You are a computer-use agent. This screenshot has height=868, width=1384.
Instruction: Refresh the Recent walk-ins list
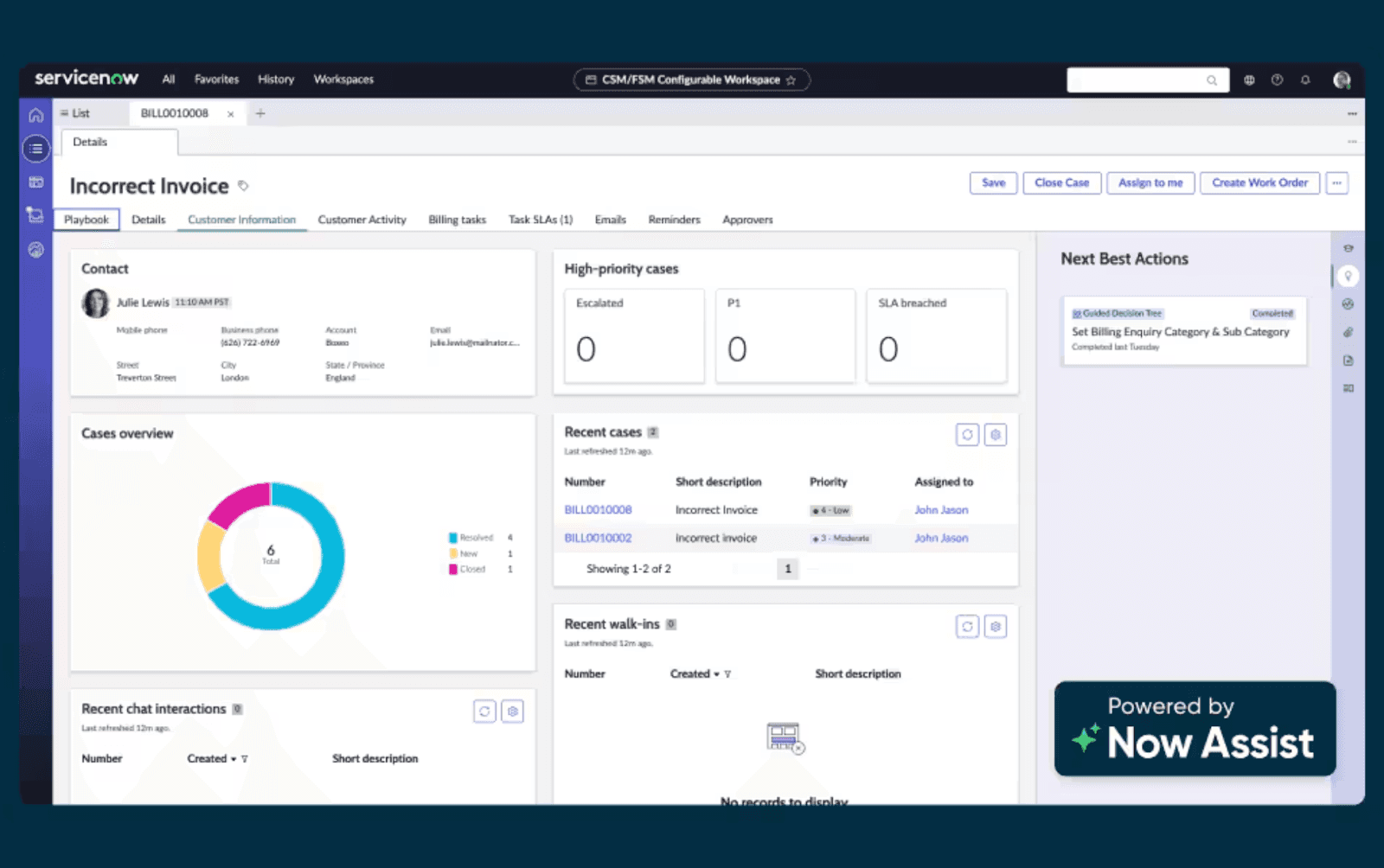tap(967, 627)
